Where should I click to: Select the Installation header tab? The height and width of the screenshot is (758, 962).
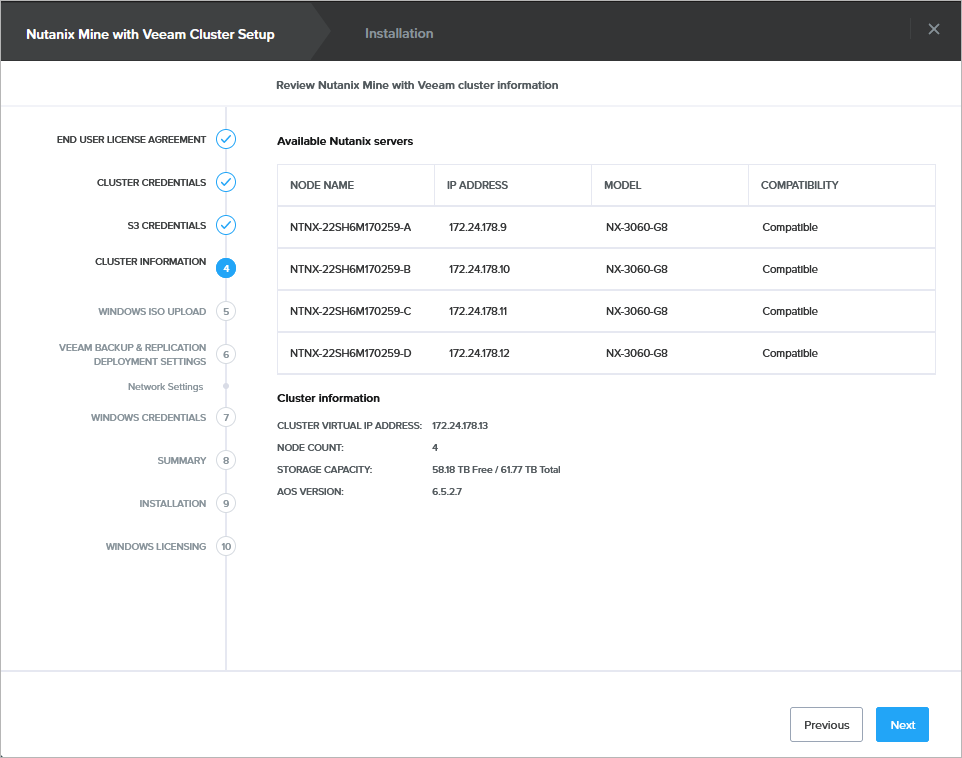click(x=399, y=33)
